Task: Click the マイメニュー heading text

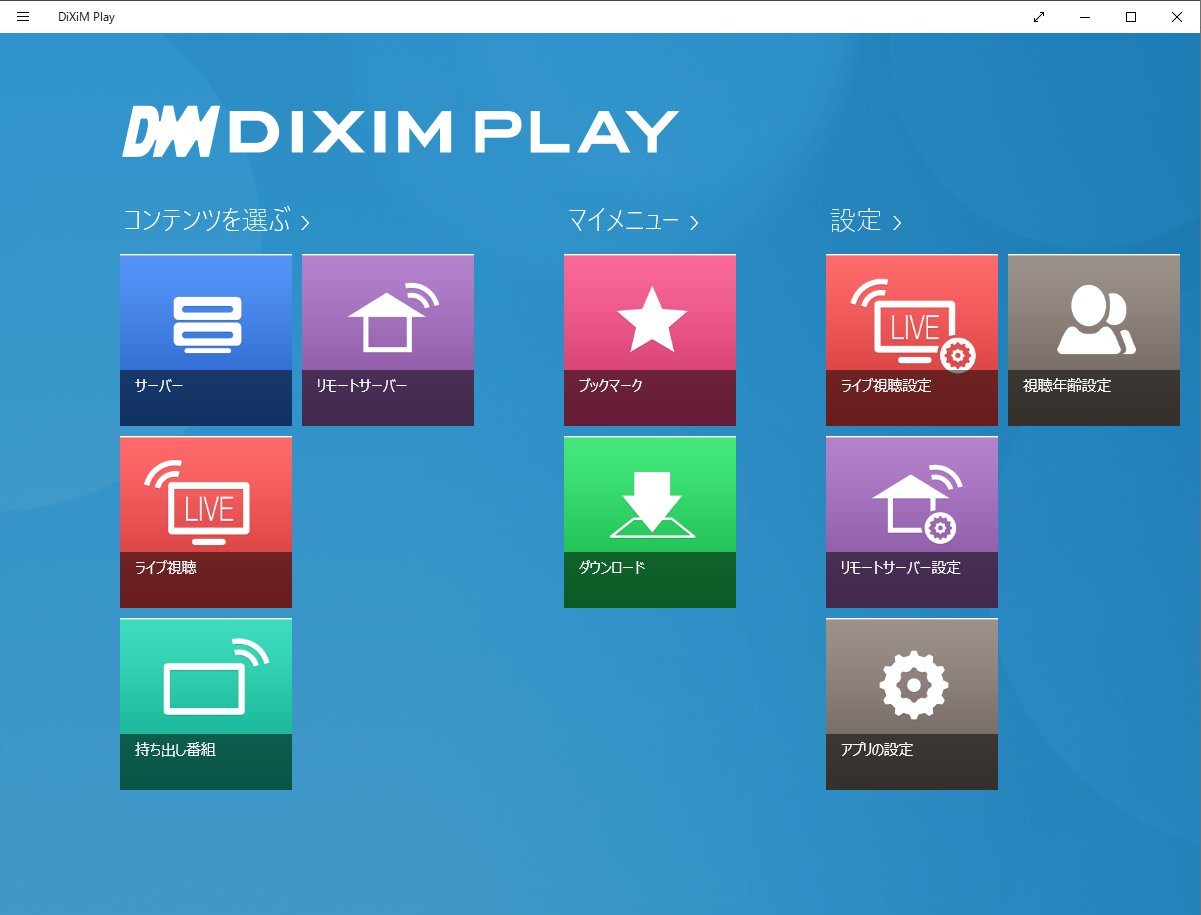Action: pyautogui.click(x=620, y=220)
